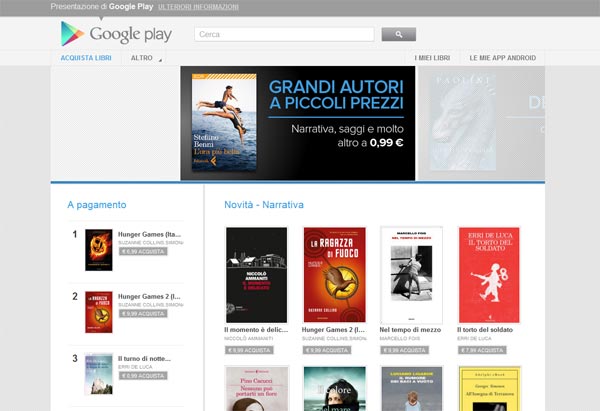Click the Il momento è delicato book cover
This screenshot has height=411, width=600.
click(256, 275)
